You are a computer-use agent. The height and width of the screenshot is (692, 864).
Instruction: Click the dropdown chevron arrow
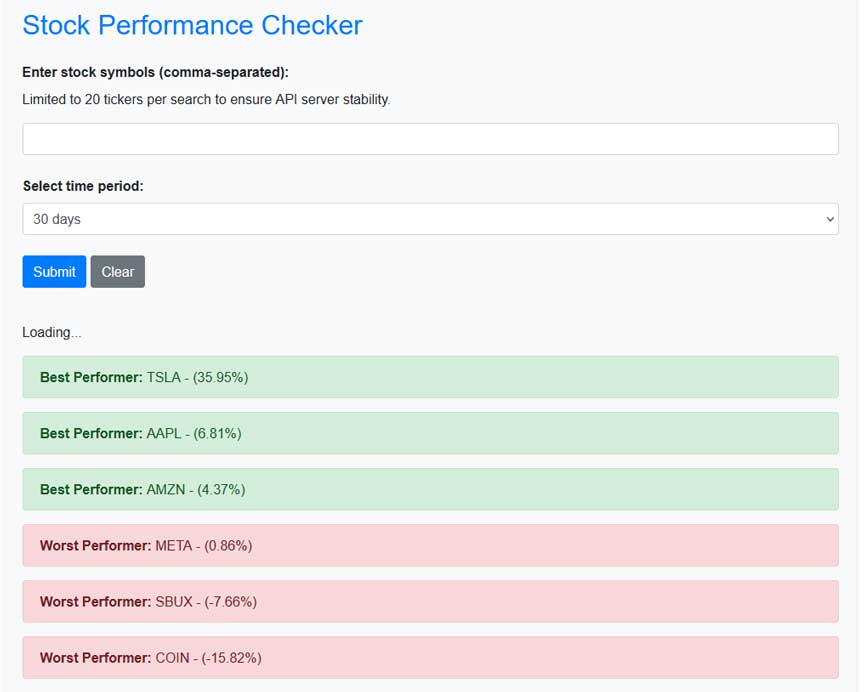830,219
